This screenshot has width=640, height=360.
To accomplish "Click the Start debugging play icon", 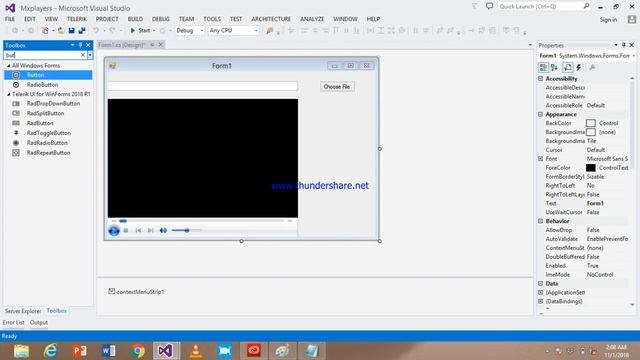I will pos(133,30).
